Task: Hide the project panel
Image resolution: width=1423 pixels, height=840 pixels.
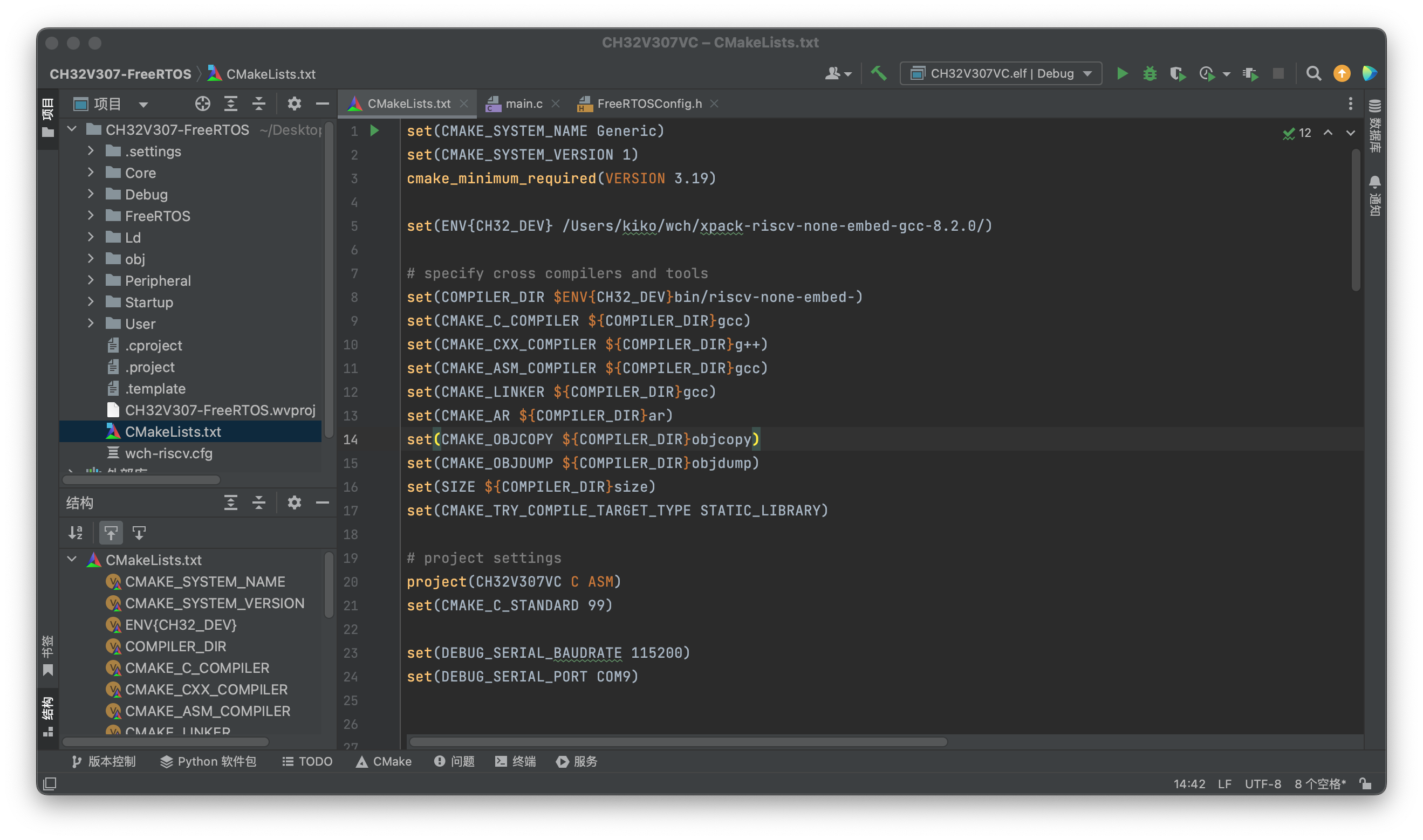Action: pyautogui.click(x=322, y=104)
